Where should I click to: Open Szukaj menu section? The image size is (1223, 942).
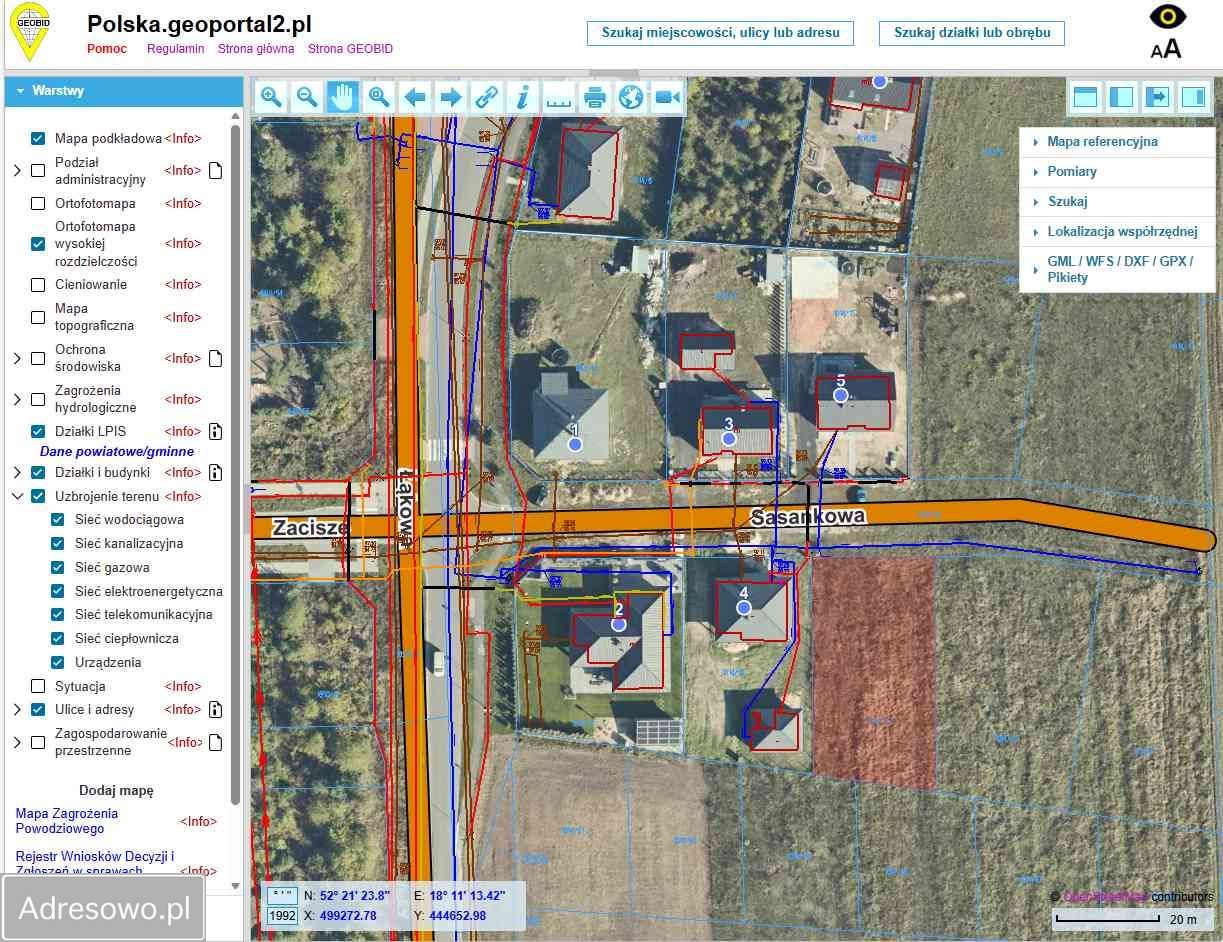click(1117, 202)
